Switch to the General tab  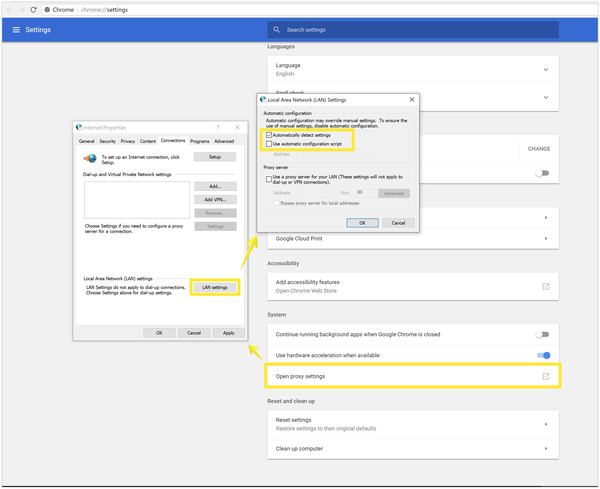pyautogui.click(x=86, y=141)
